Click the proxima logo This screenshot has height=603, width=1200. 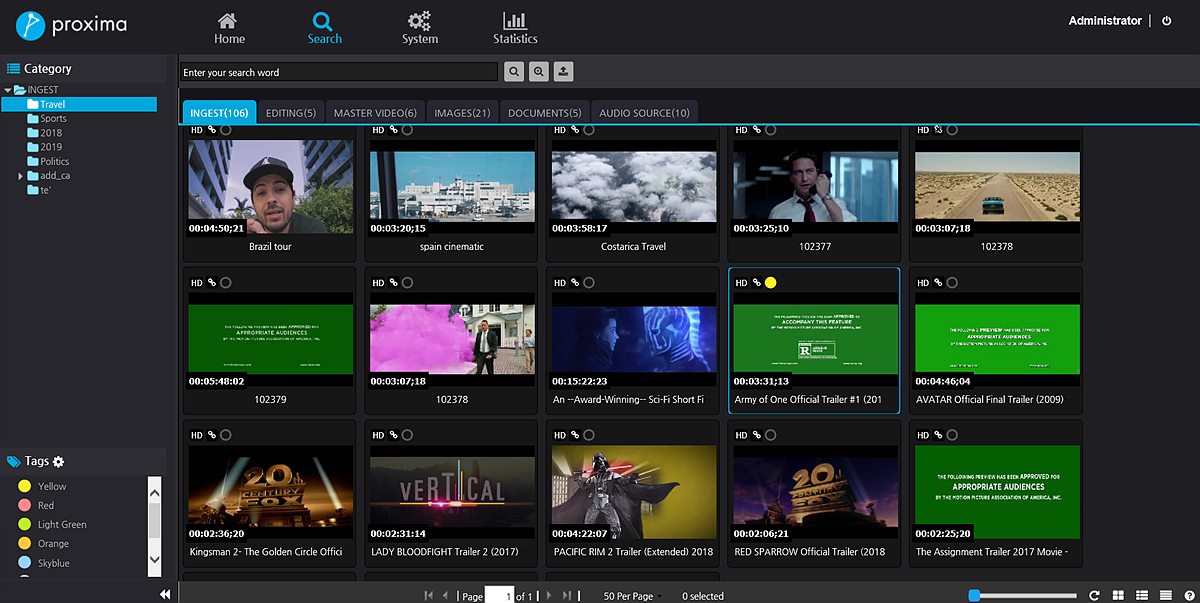click(71, 25)
